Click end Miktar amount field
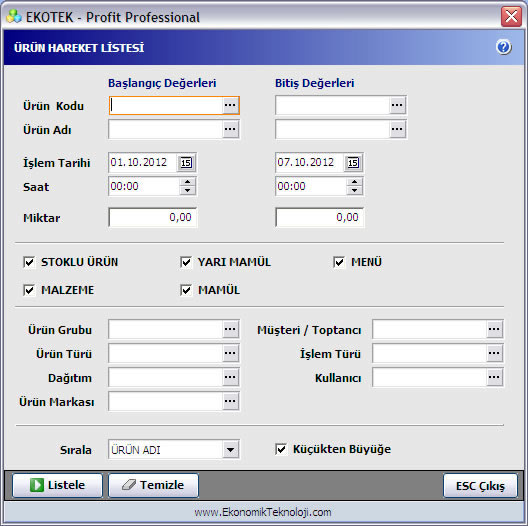This screenshot has width=528, height=526. (x=320, y=217)
